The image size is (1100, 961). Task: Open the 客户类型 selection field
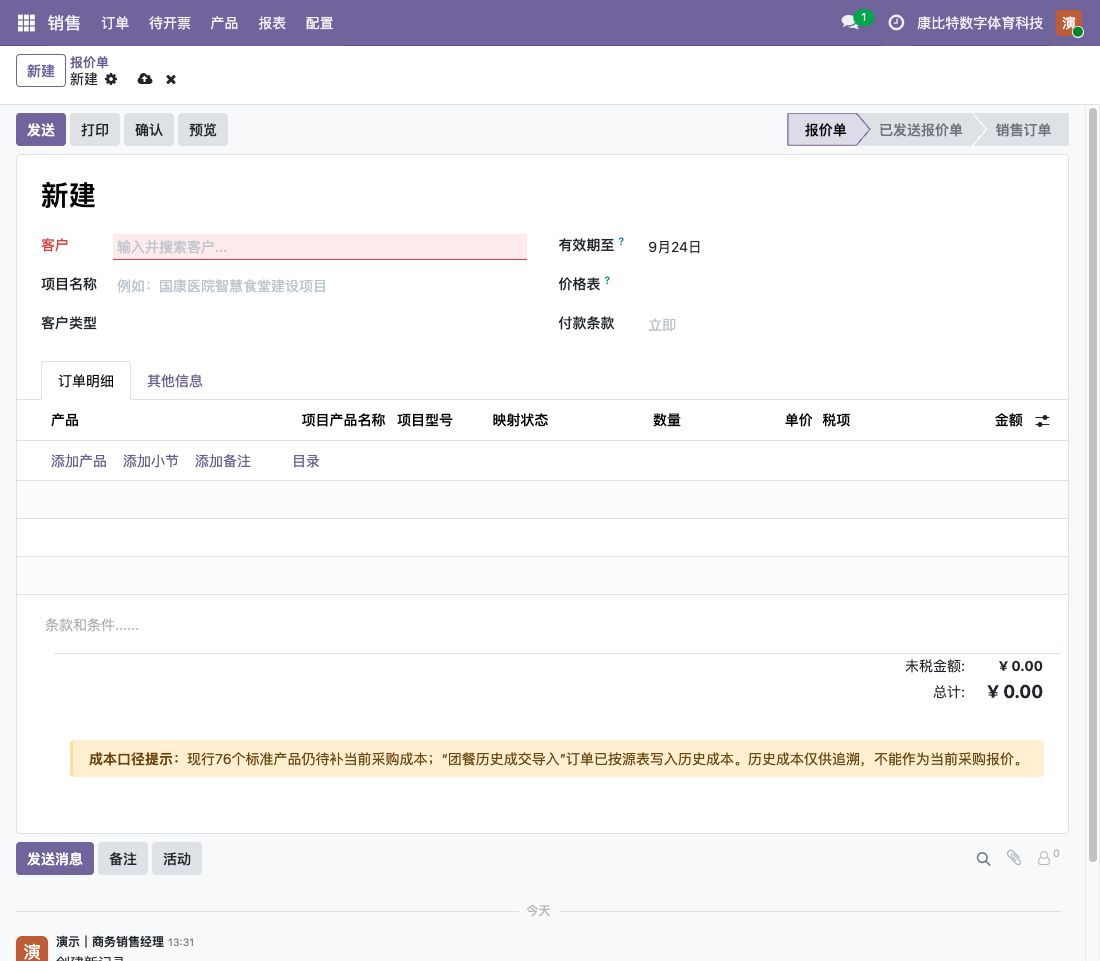[320, 323]
